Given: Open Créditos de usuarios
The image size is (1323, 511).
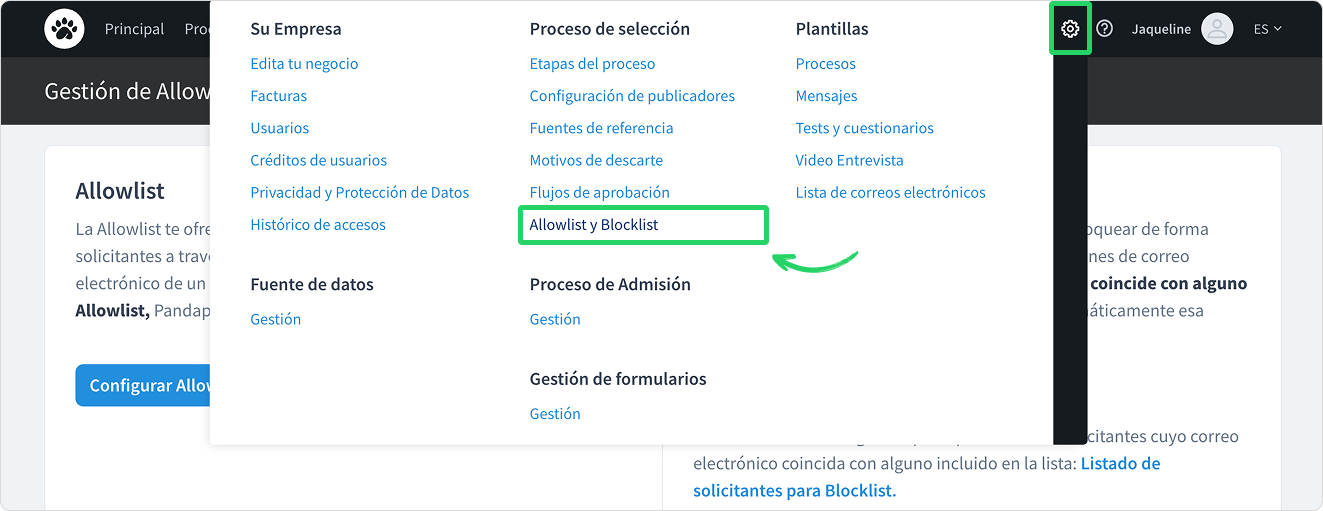Looking at the screenshot, I should click(x=319, y=160).
